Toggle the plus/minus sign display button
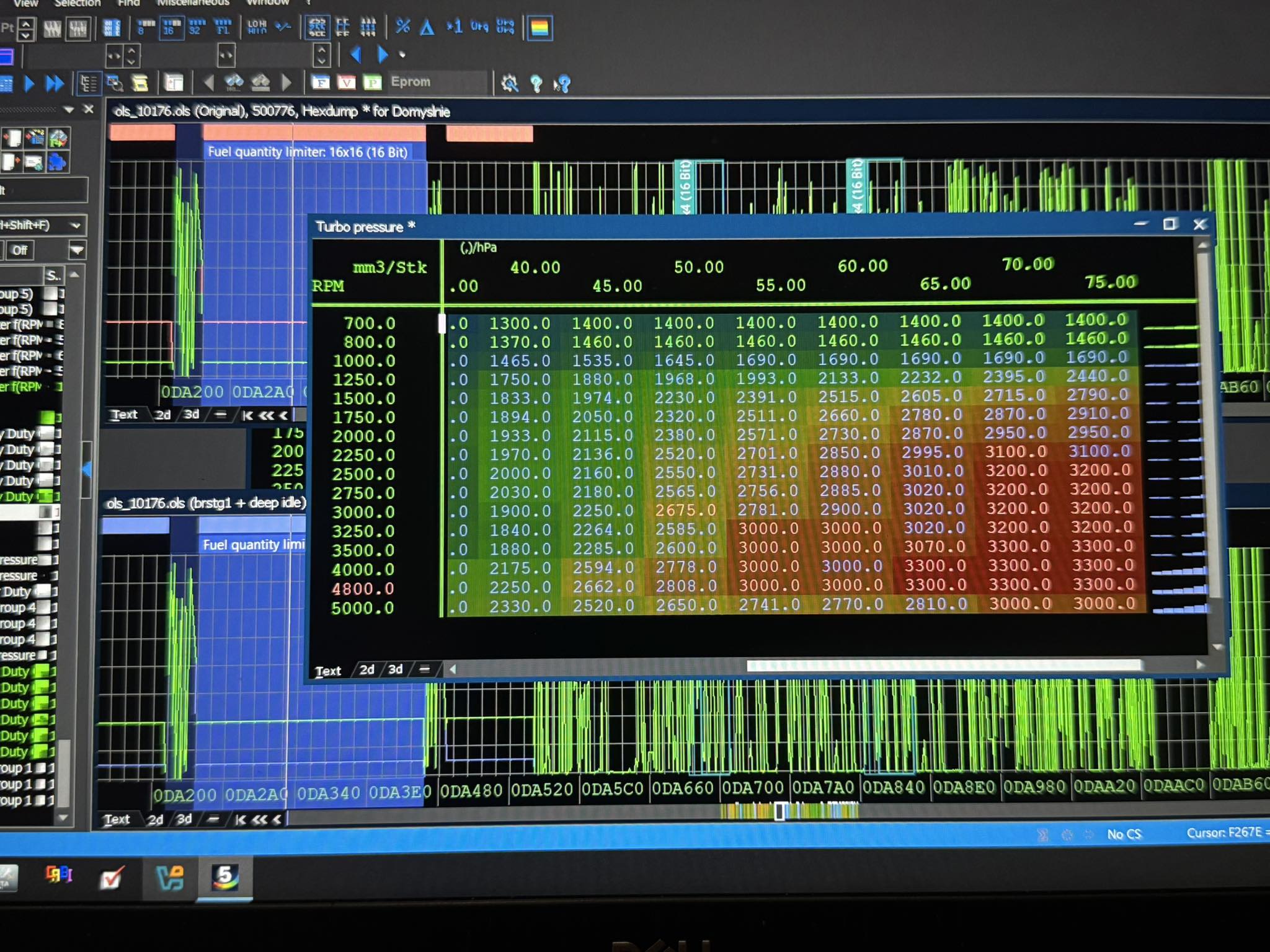The image size is (1270, 952). pyautogui.click(x=283, y=27)
